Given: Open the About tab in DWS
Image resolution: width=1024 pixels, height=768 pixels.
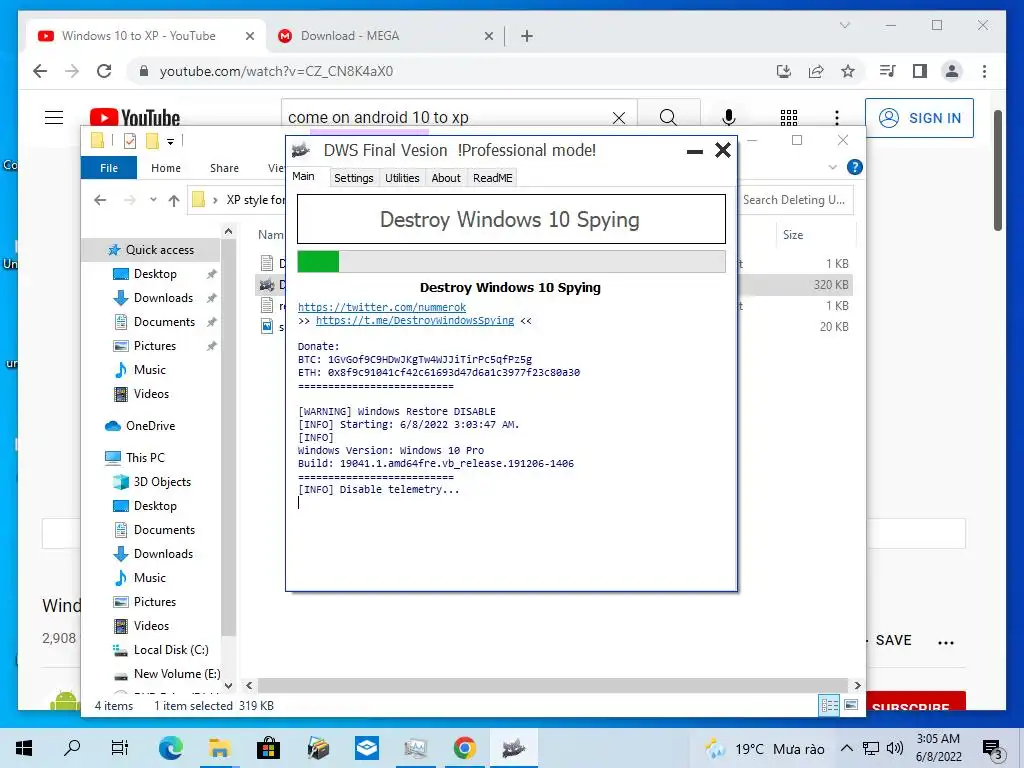Looking at the screenshot, I should pyautogui.click(x=446, y=178).
